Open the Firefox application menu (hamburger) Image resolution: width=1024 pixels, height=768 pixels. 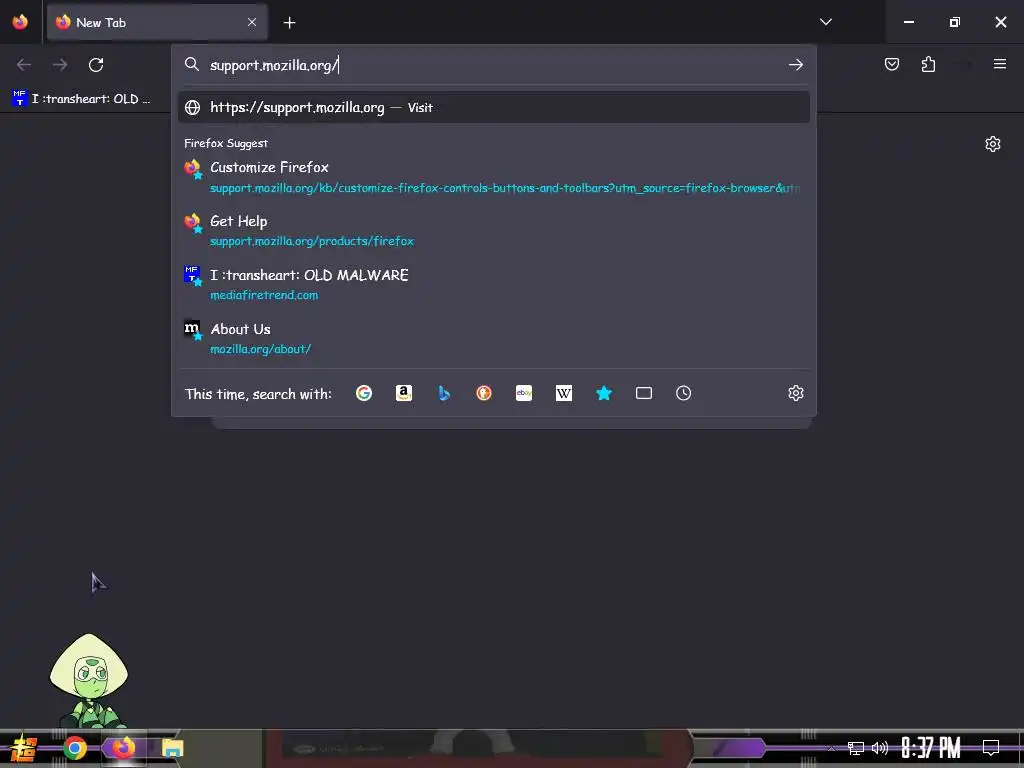tap(1000, 64)
